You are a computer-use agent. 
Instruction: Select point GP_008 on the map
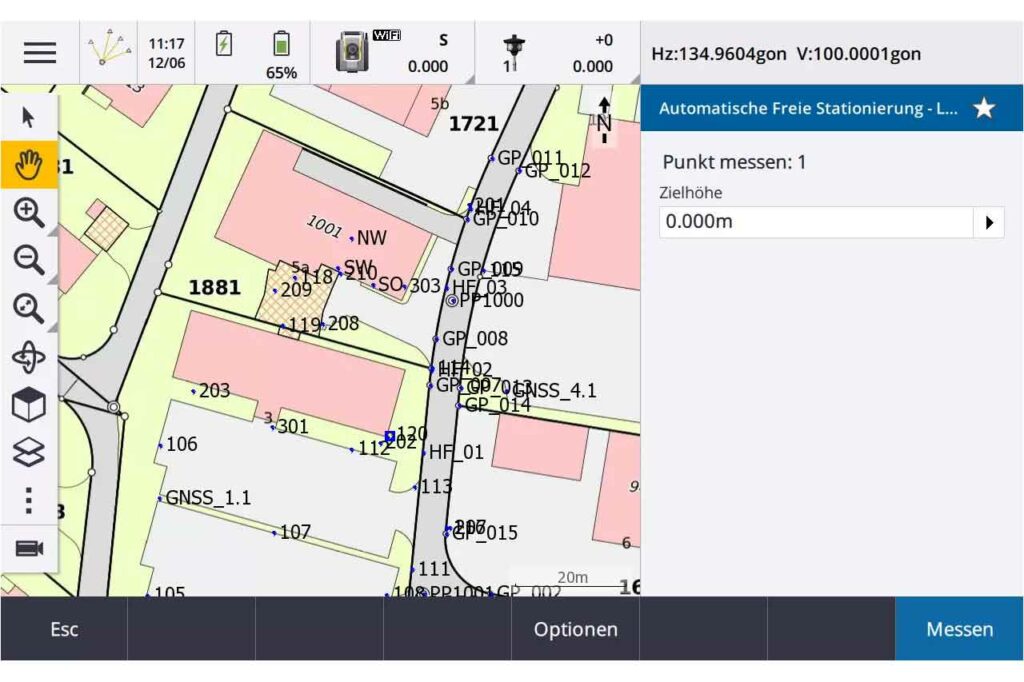[436, 339]
